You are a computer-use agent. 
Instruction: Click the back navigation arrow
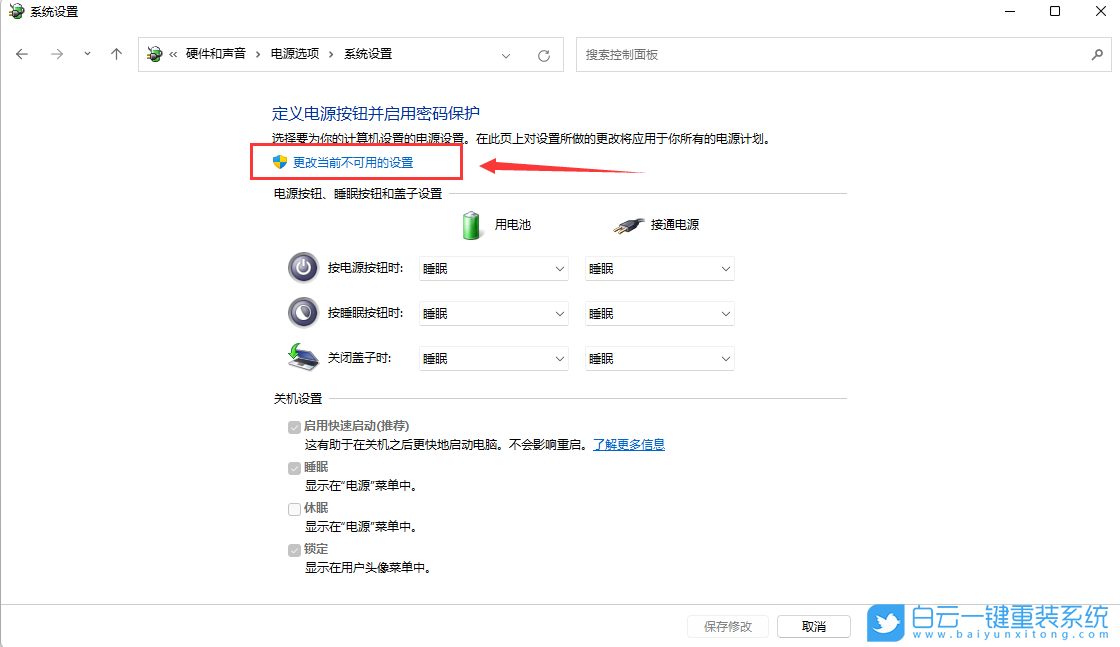click(x=22, y=54)
